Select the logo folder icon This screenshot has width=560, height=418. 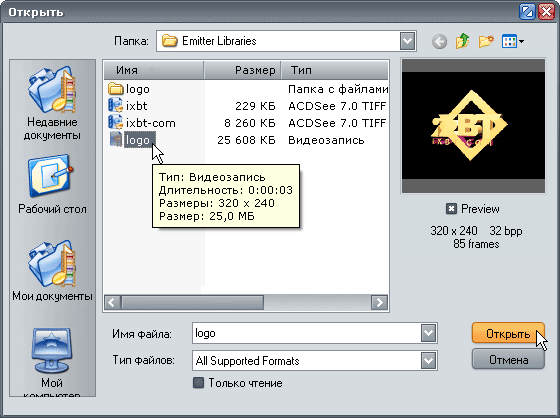coord(115,89)
